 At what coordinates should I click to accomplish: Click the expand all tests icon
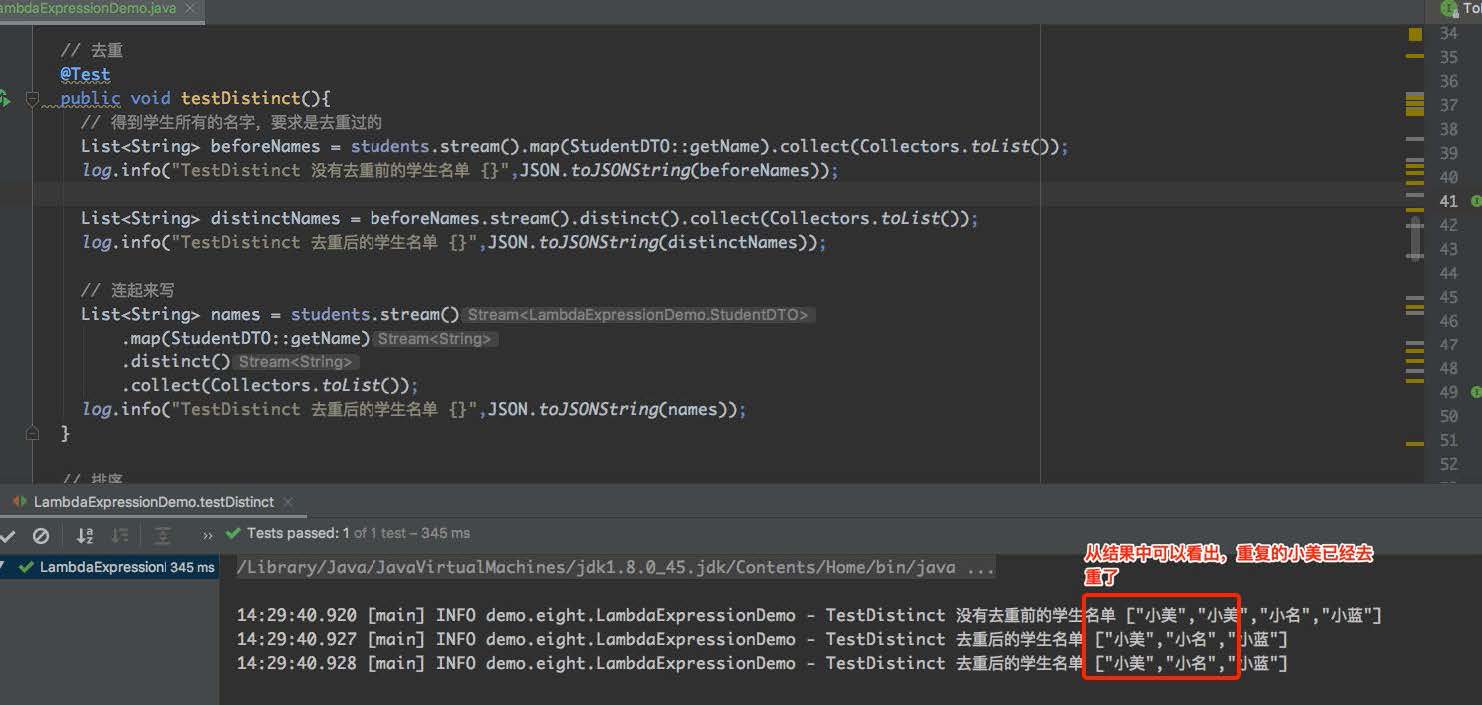click(x=163, y=535)
